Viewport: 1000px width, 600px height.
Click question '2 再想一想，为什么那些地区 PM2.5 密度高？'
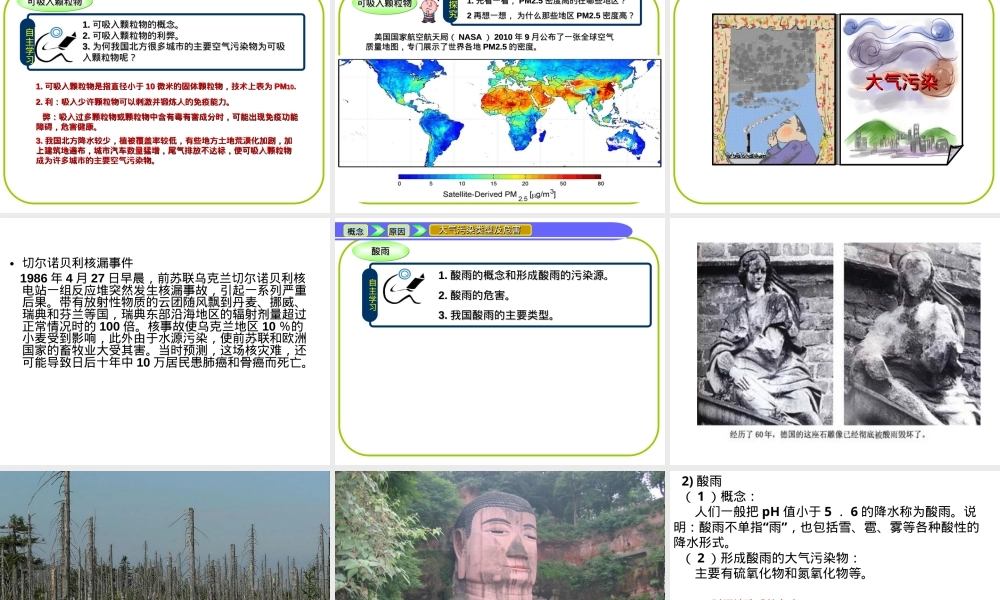pyautogui.click(x=551, y=16)
